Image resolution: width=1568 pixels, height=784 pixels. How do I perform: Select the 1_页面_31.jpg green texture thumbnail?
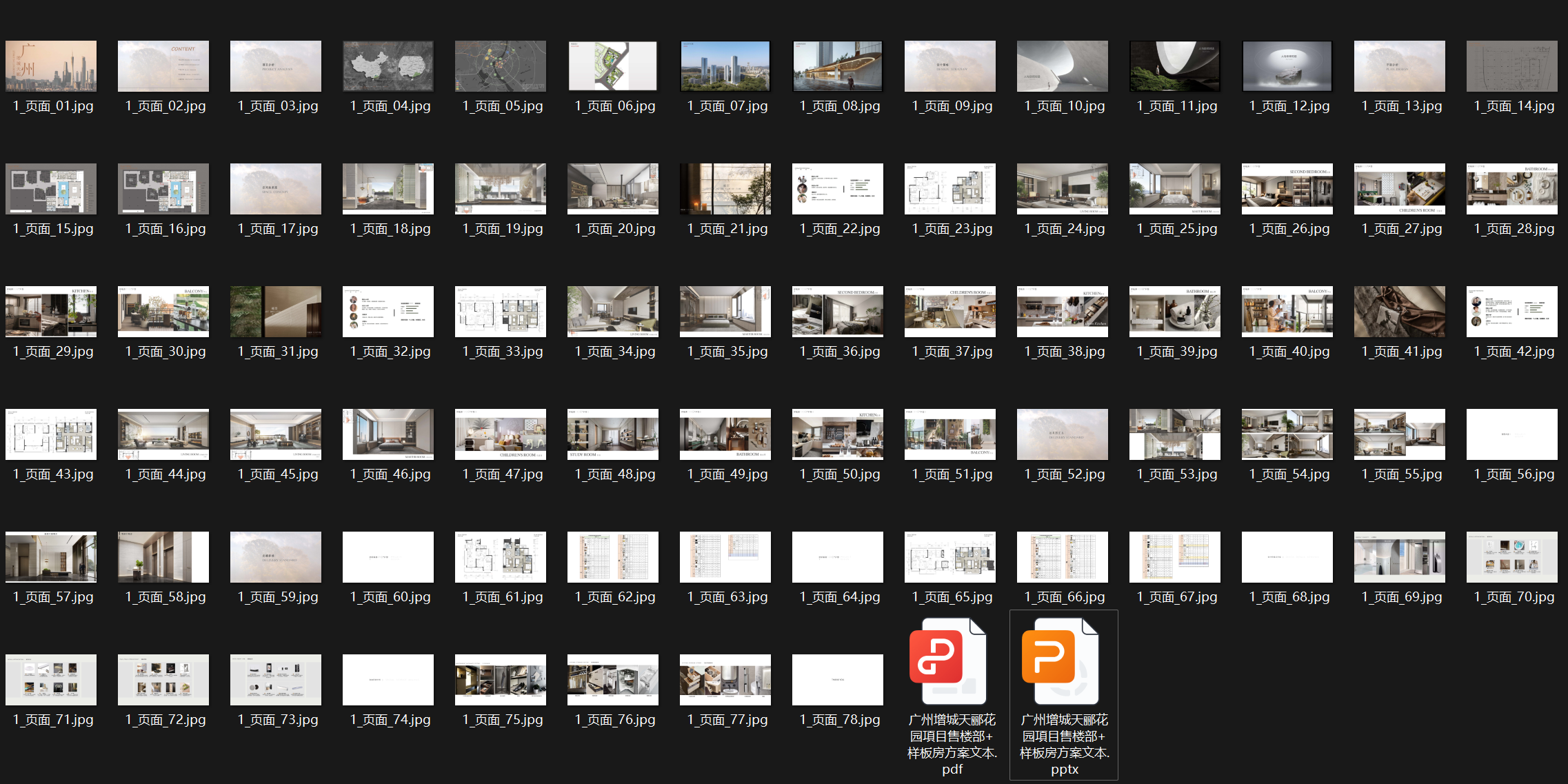(276, 312)
